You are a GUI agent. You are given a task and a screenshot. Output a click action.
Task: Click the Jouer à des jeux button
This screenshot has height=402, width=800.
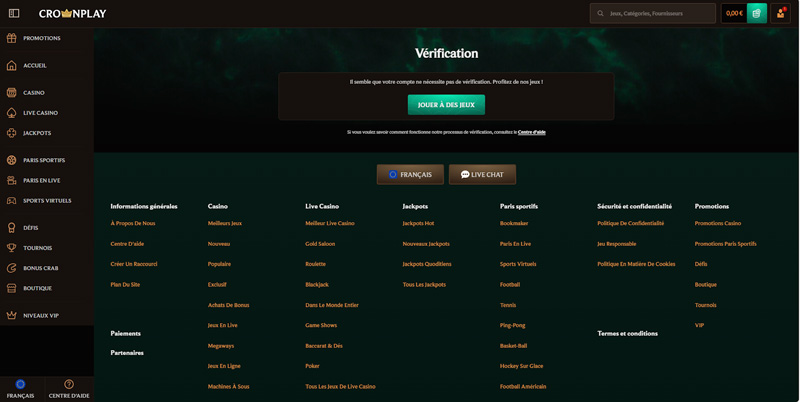point(446,105)
